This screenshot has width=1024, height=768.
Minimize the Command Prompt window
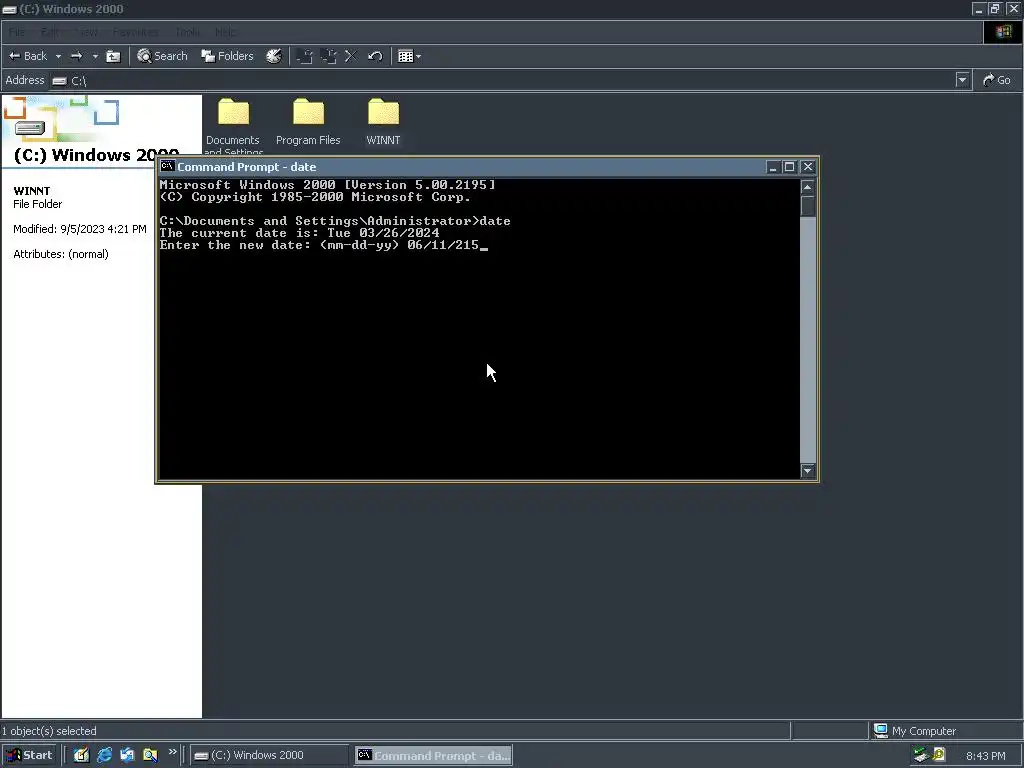[773, 167]
